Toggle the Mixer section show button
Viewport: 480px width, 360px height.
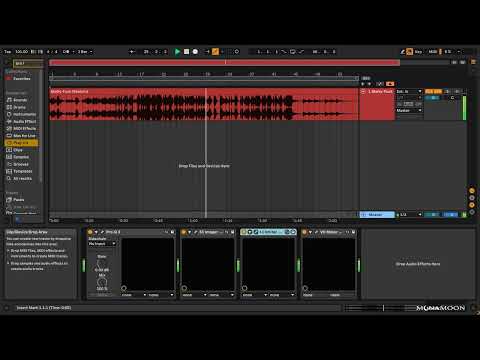tap(472, 205)
